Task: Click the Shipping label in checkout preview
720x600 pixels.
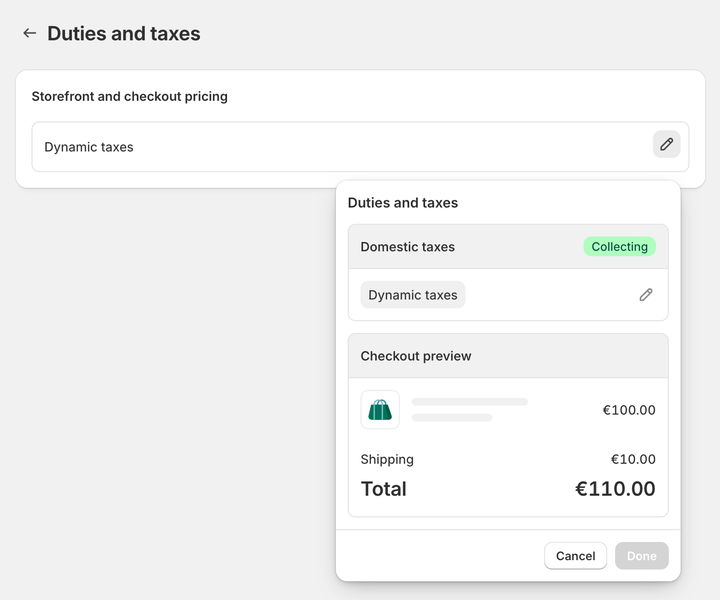Action: 387,460
